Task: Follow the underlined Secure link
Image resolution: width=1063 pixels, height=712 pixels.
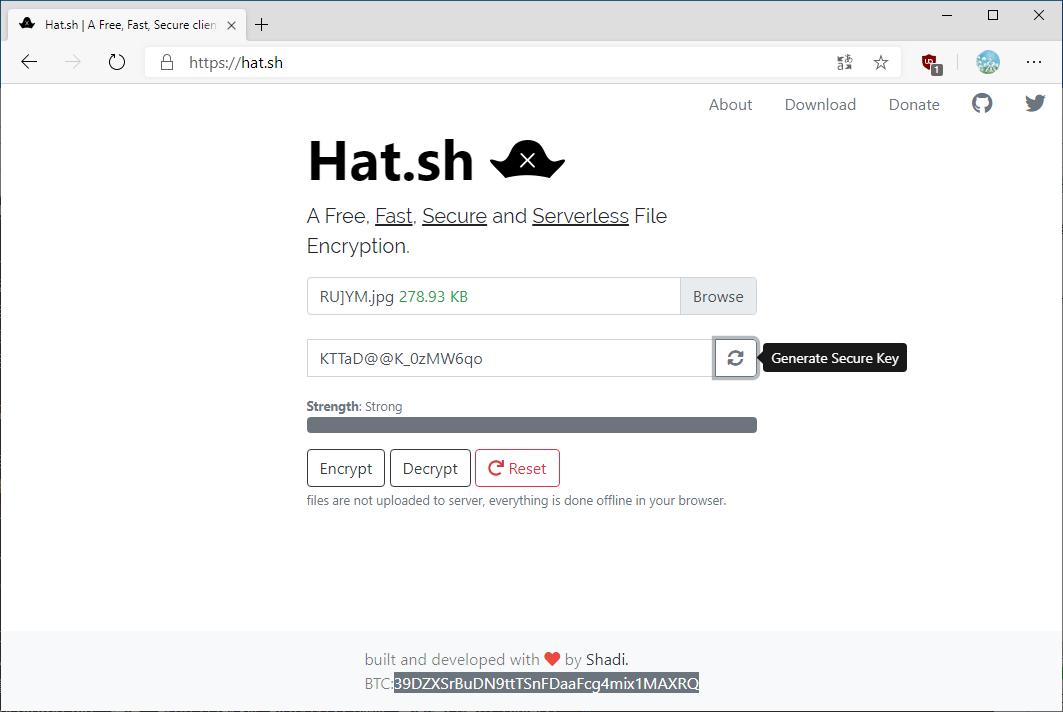Action: pyautogui.click(x=454, y=216)
